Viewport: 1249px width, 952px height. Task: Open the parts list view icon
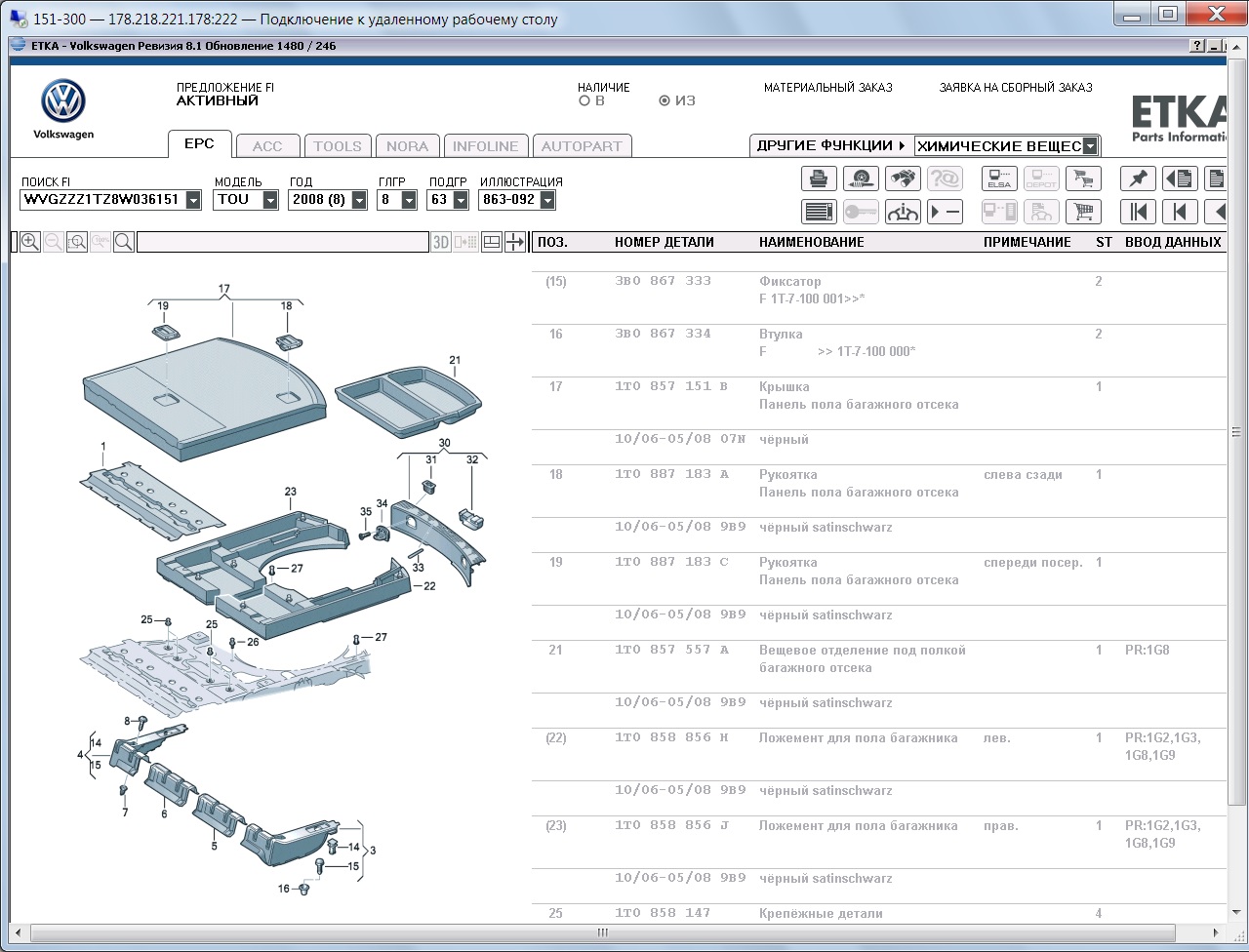pos(819,212)
